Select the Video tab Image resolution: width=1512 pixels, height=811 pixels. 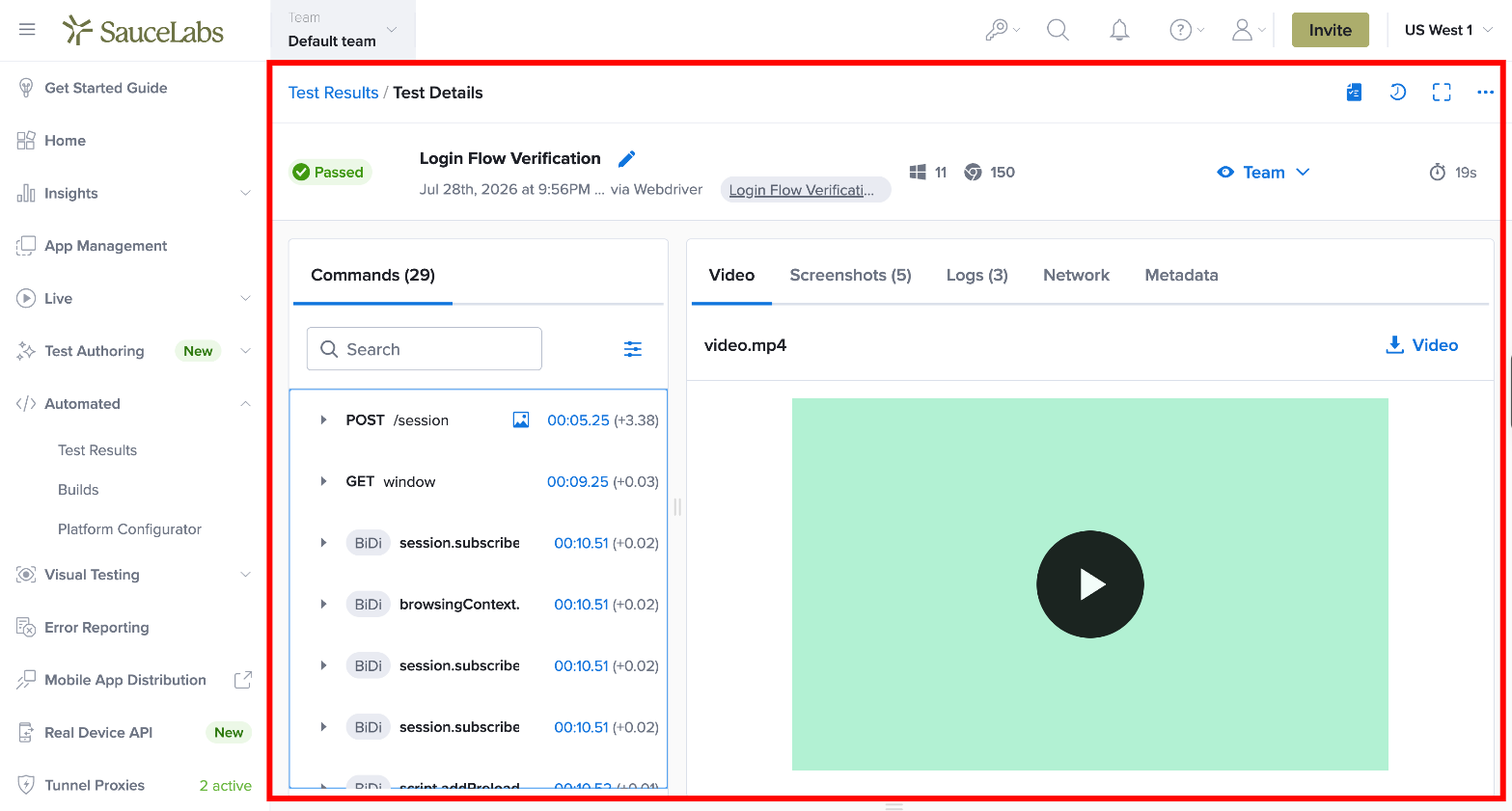(x=731, y=276)
